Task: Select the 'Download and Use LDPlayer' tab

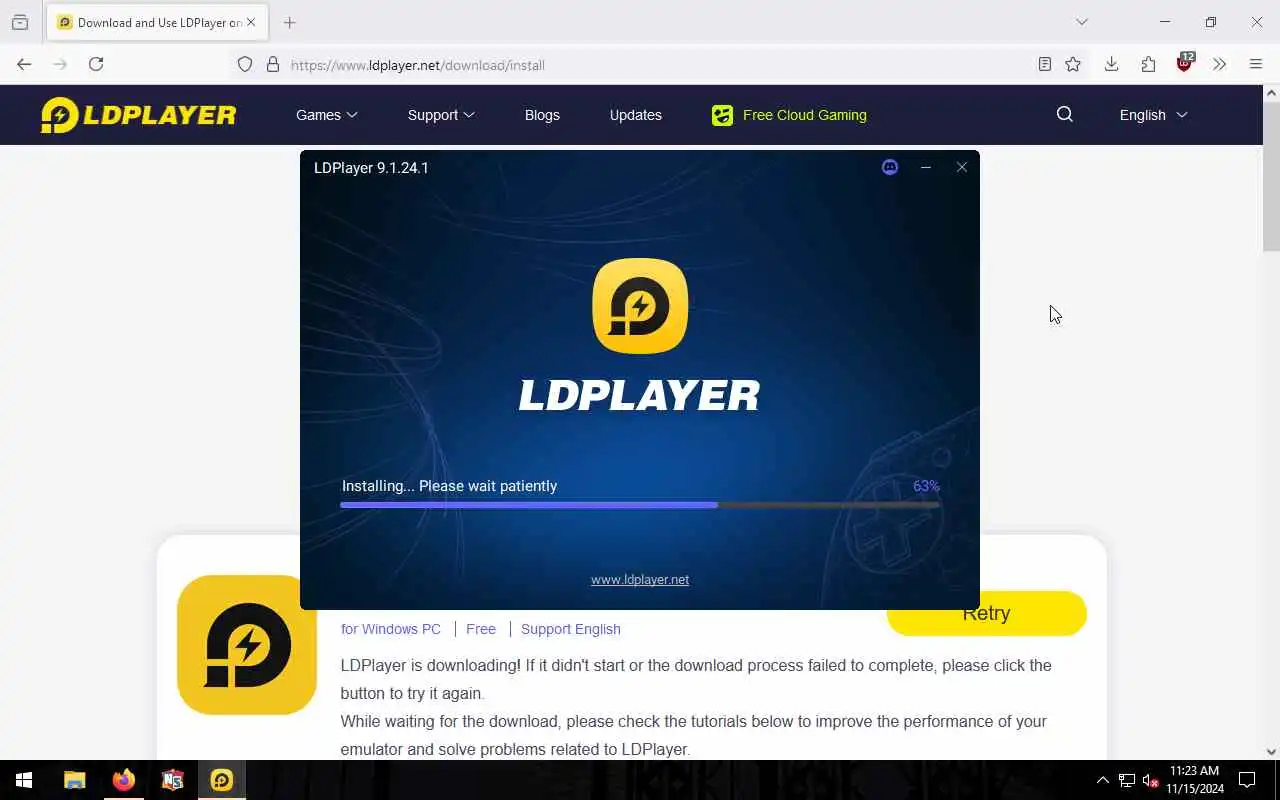Action: tap(157, 22)
